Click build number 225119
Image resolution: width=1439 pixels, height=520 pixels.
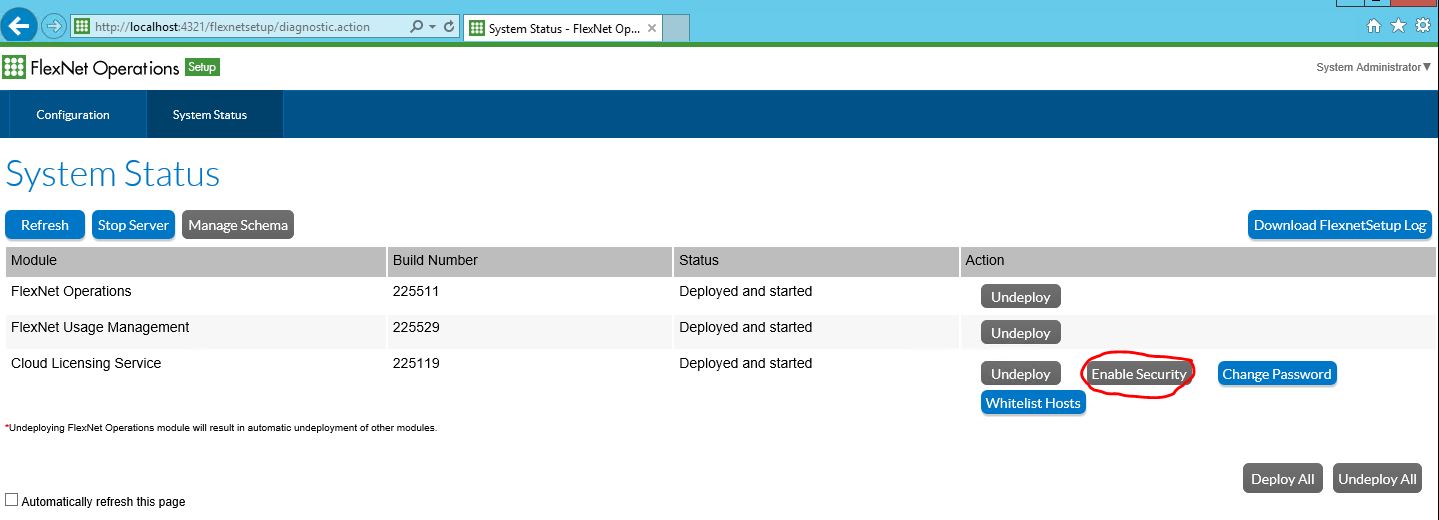pos(416,363)
